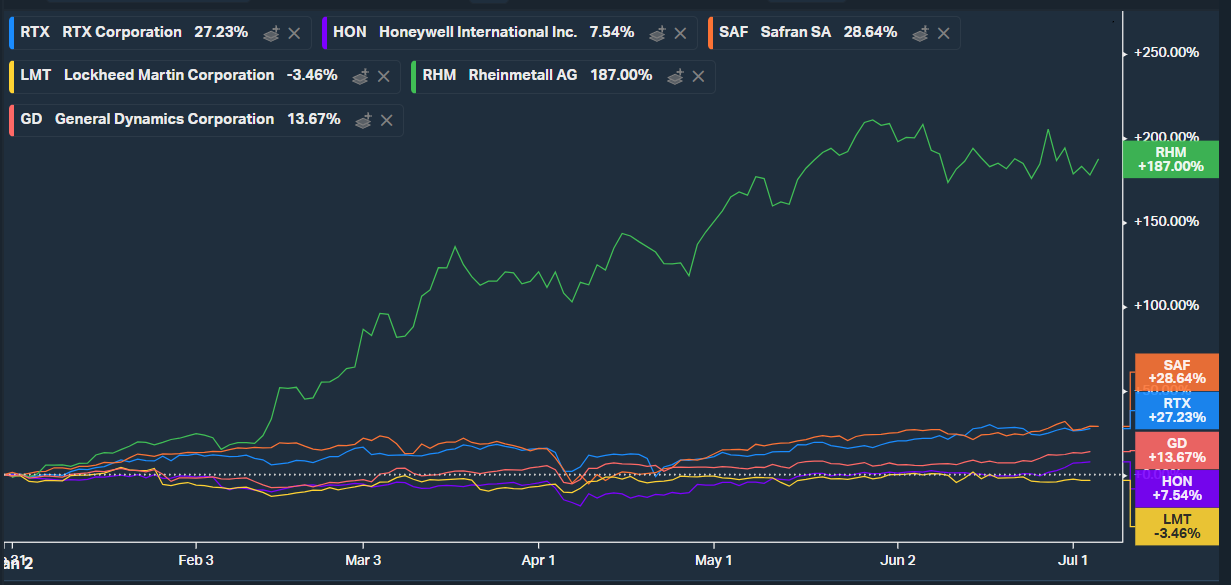Click the green RHM +187.00% axis label
The width and height of the screenshot is (1231, 585).
(1171, 159)
